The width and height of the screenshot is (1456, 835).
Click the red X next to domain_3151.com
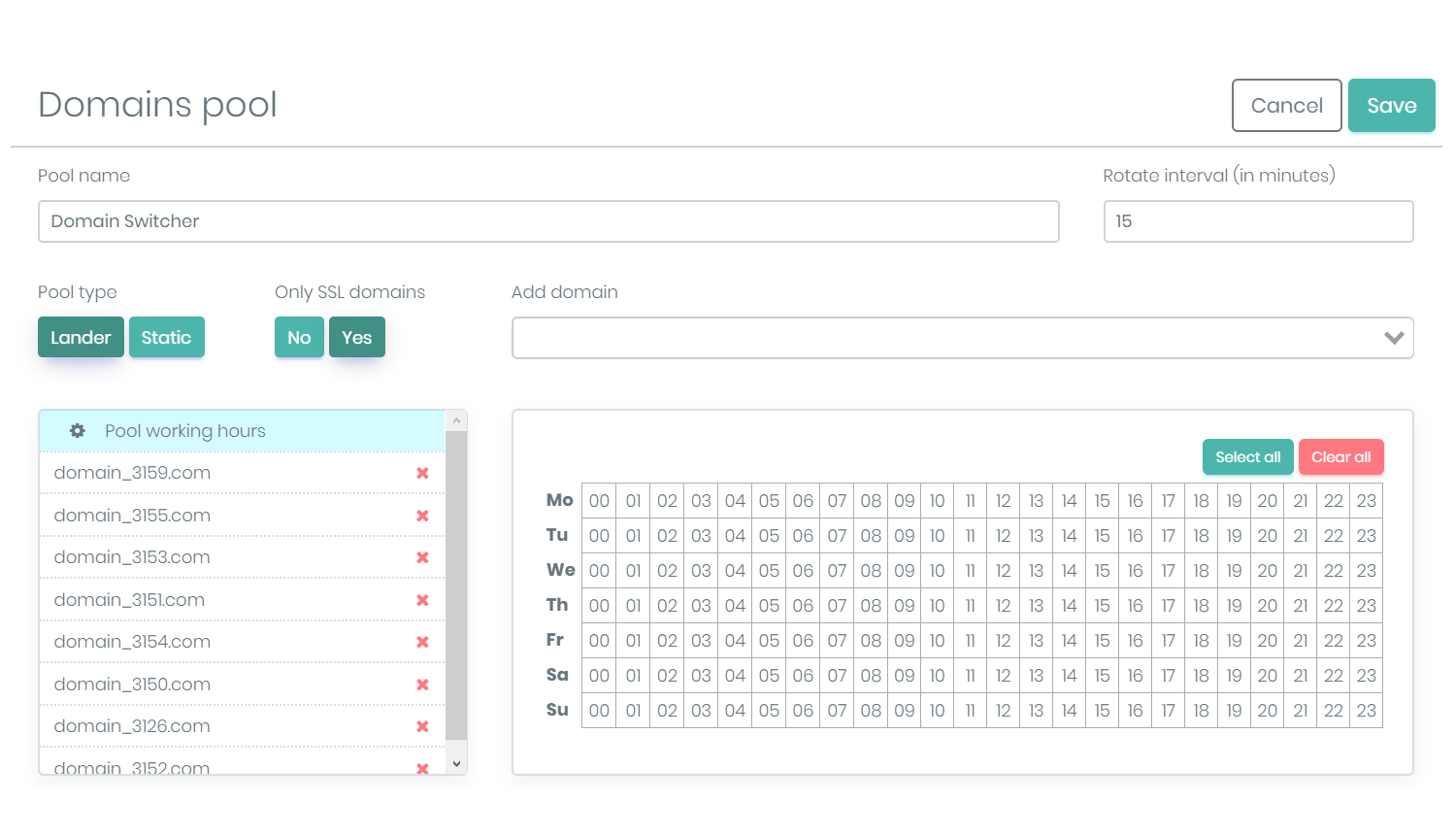pyautogui.click(x=422, y=600)
